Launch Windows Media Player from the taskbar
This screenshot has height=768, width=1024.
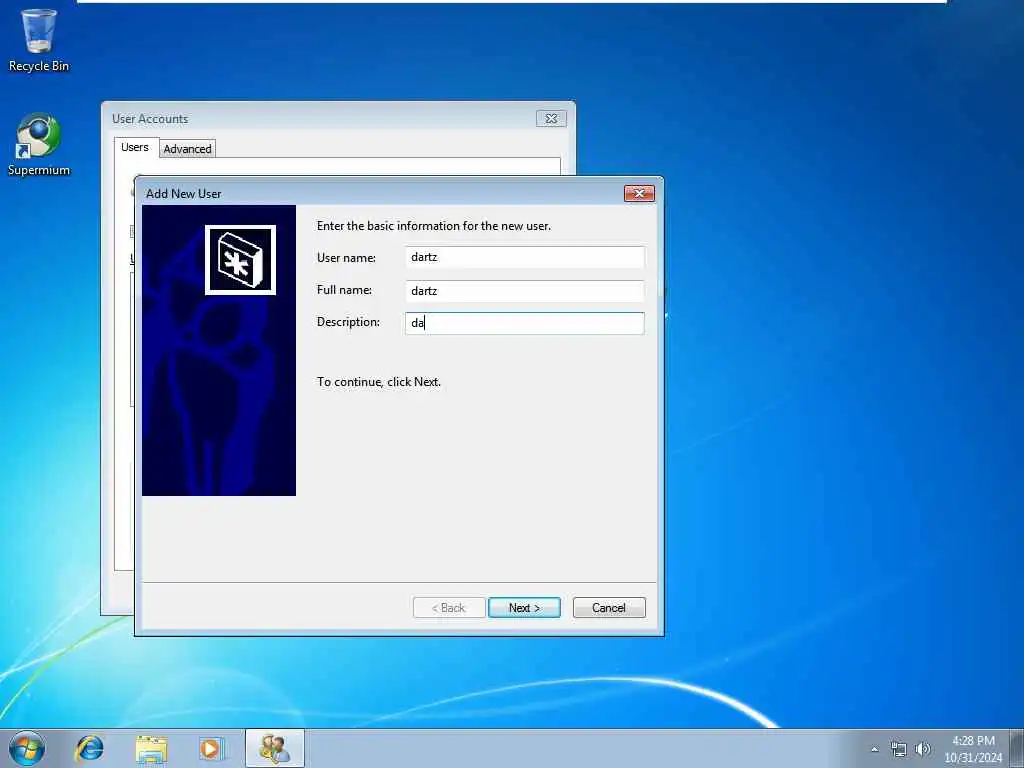[x=212, y=748]
